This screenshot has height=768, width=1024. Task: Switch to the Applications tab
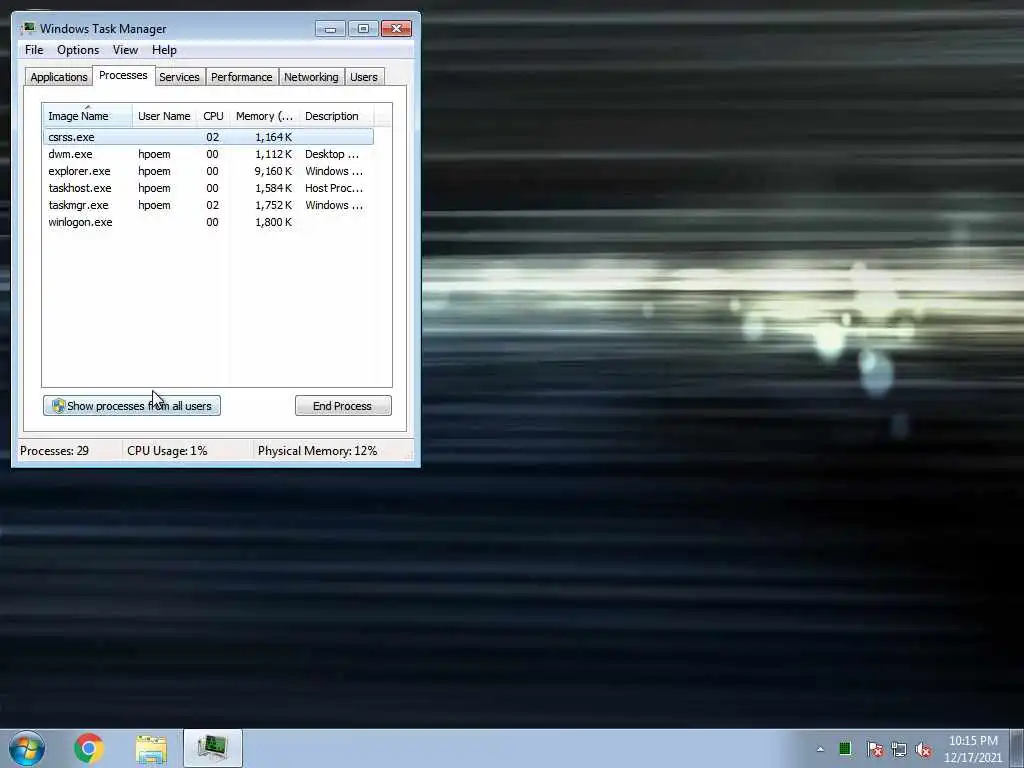59,77
